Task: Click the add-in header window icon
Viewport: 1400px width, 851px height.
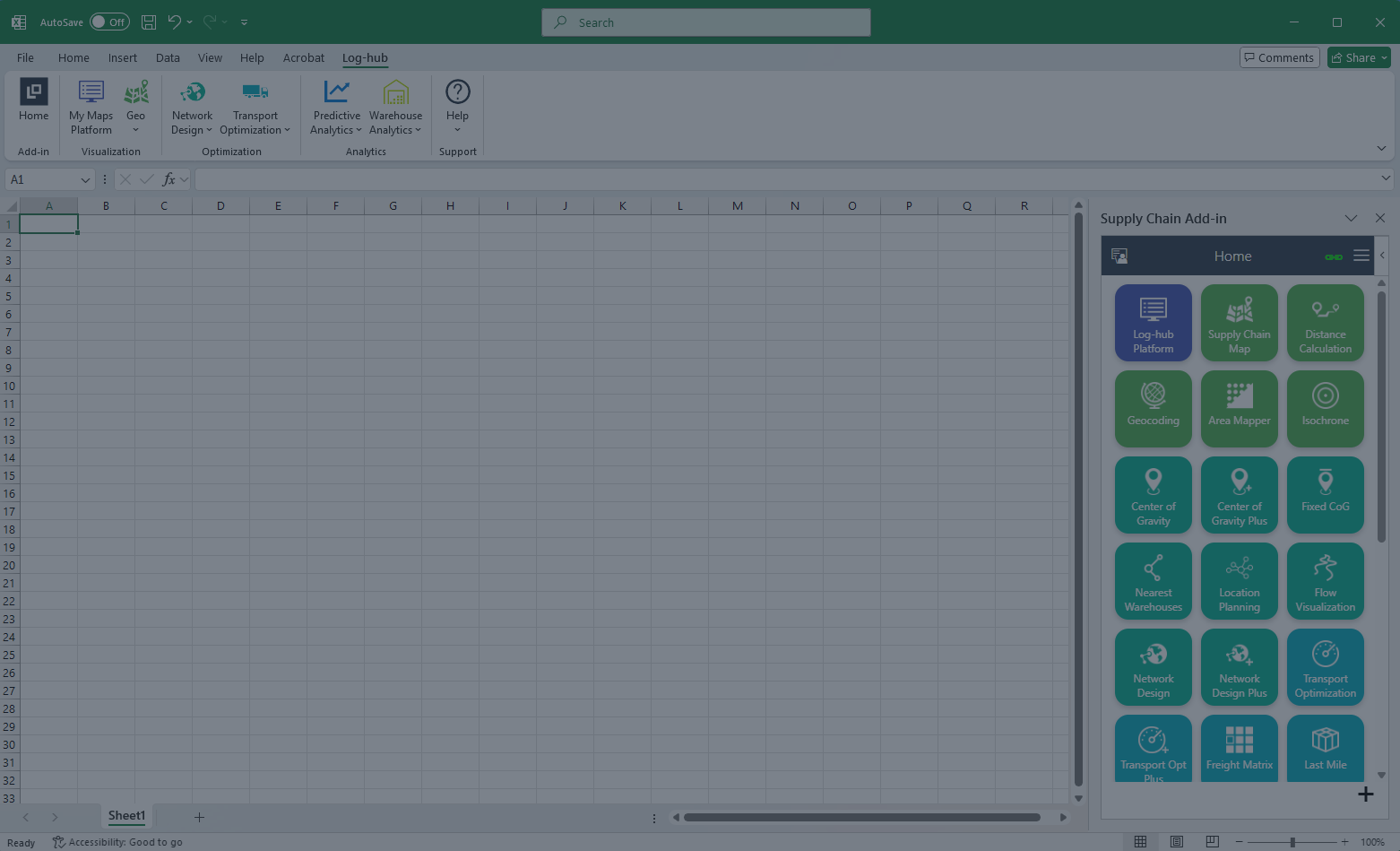Action: coord(1119,256)
